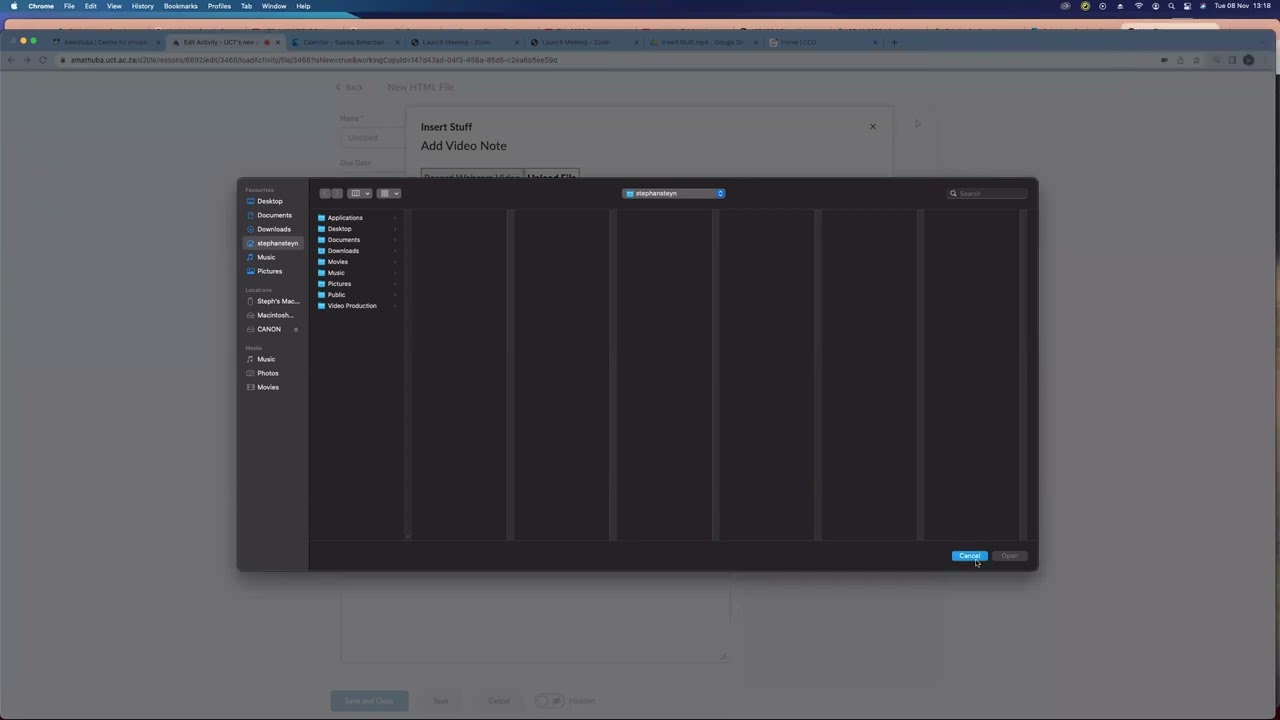This screenshot has height=720, width=1280.
Task: Eject the CANON volume
Action: 296,329
